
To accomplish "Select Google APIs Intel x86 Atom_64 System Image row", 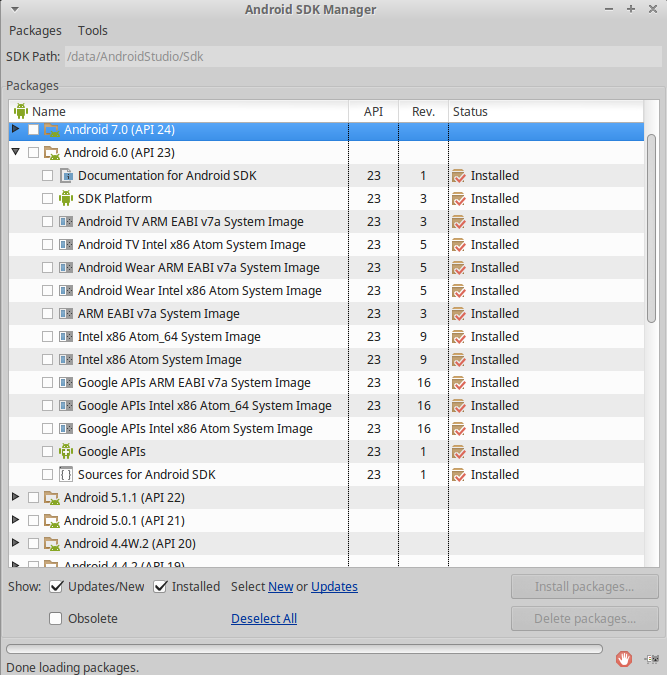I will click(326, 406).
